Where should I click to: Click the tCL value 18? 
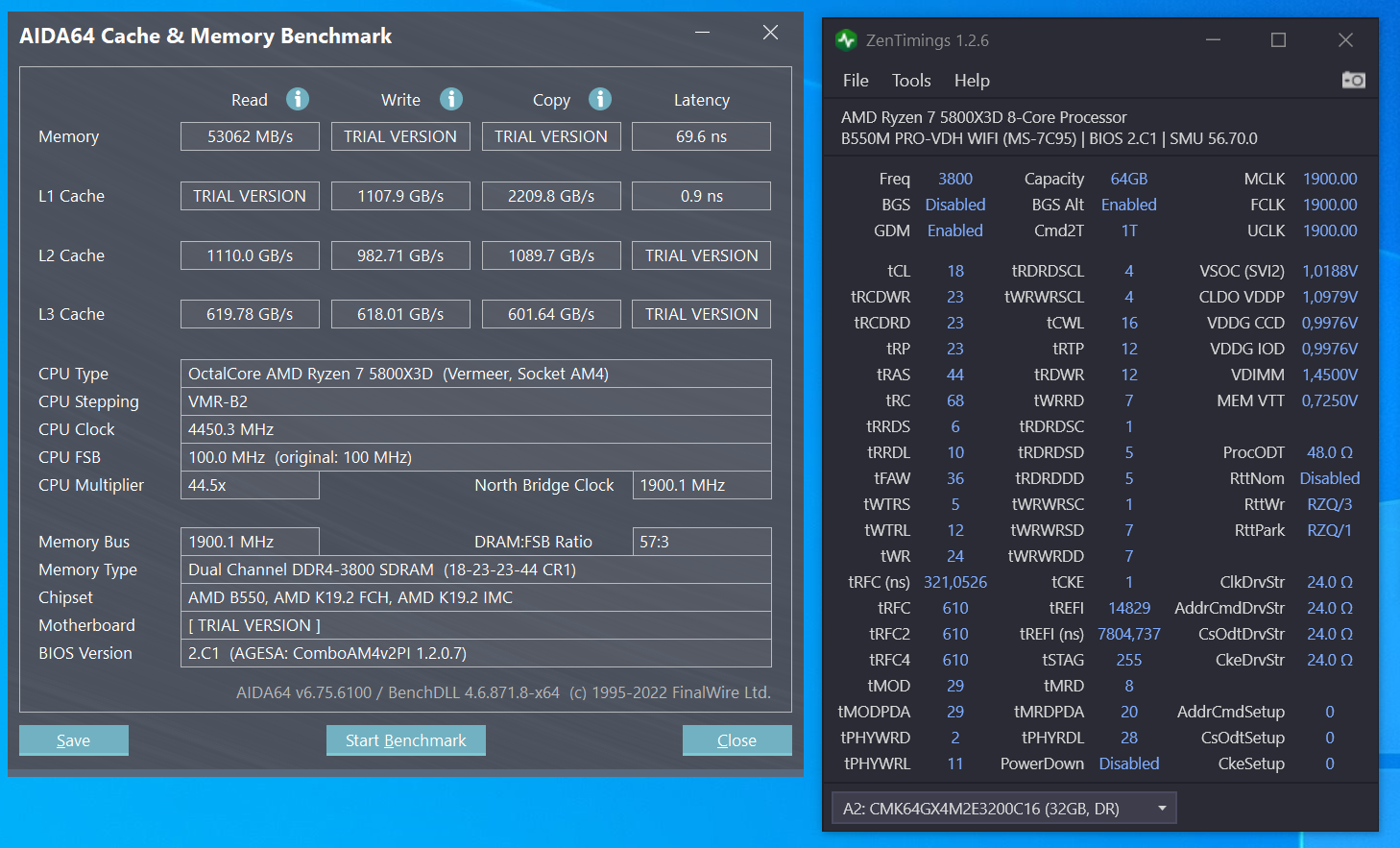click(955, 271)
